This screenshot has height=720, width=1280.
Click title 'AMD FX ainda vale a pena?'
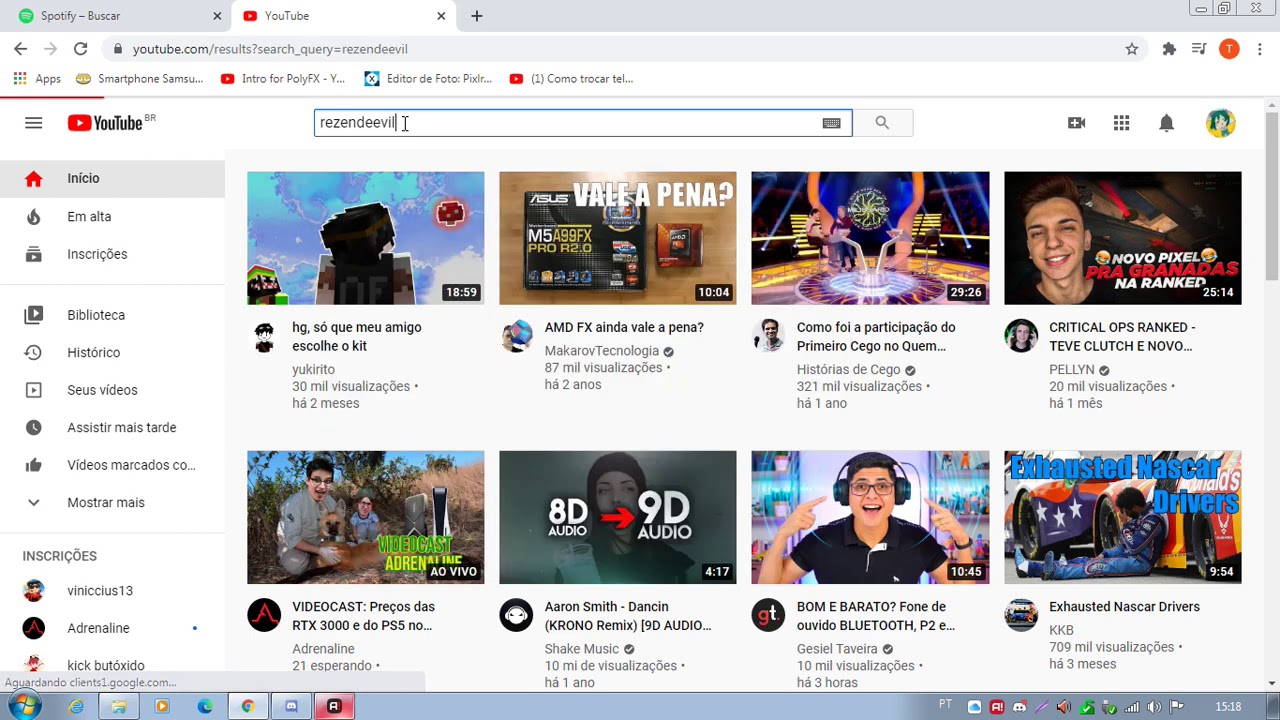tap(624, 327)
